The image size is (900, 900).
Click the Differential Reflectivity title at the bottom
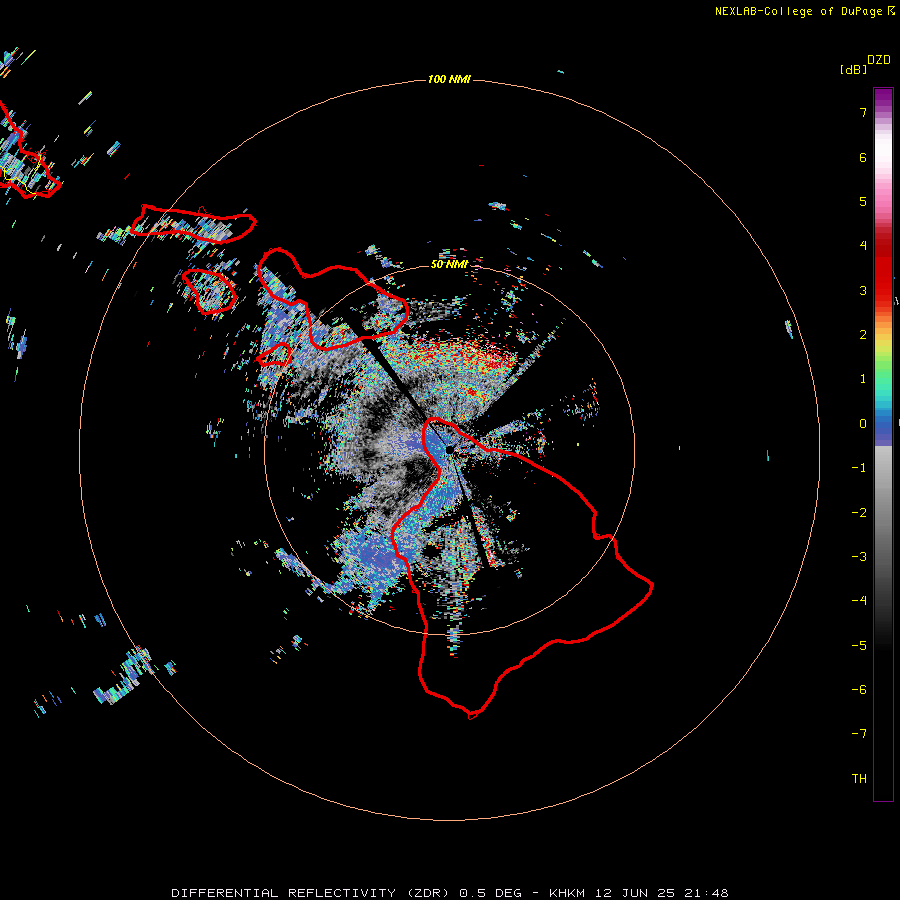pos(450,893)
